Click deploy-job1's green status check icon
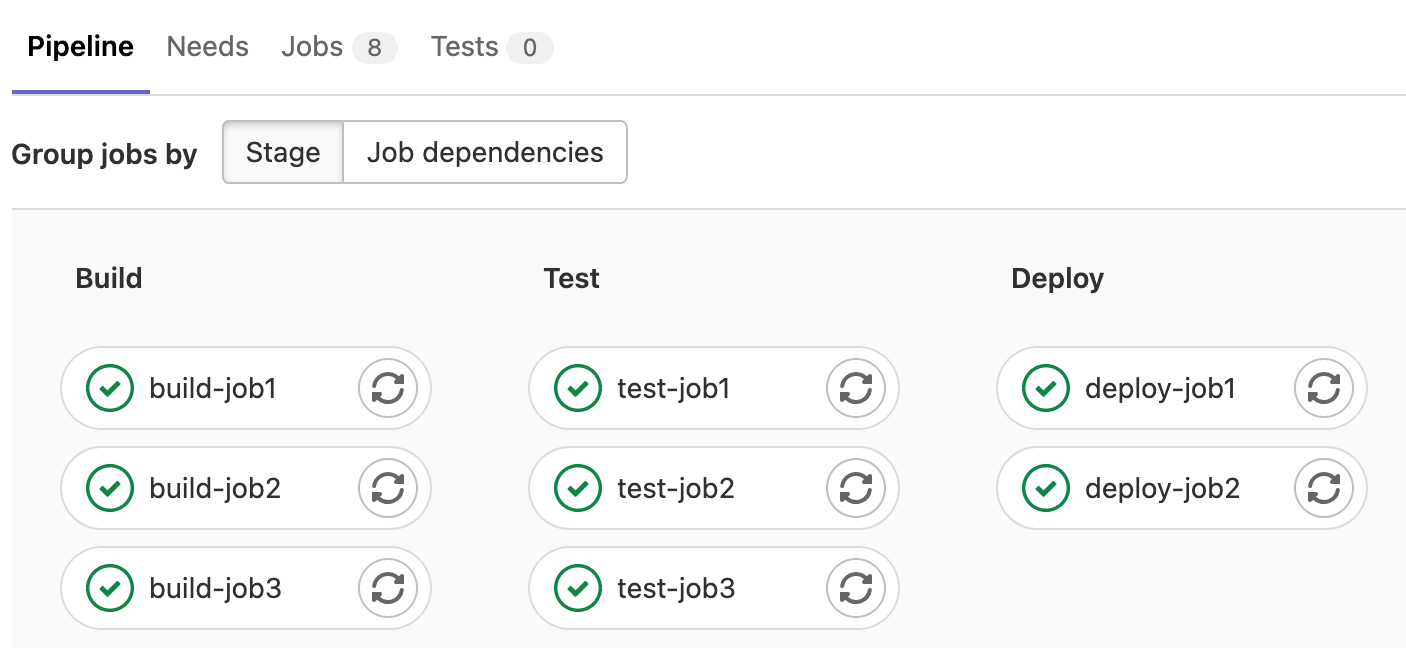 tap(1045, 388)
